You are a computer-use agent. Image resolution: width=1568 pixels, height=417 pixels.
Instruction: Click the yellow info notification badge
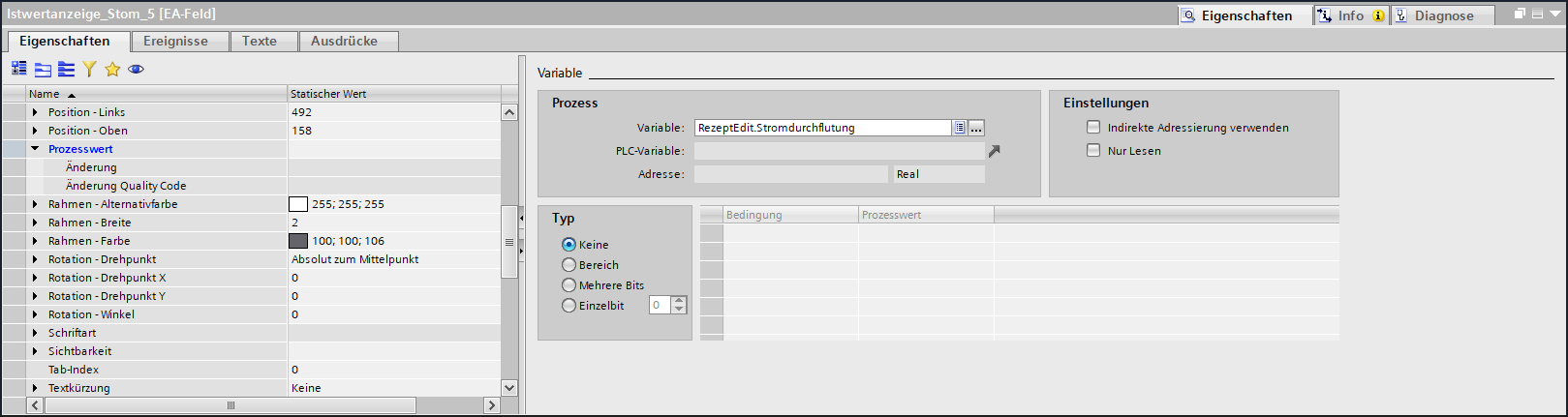[1378, 16]
